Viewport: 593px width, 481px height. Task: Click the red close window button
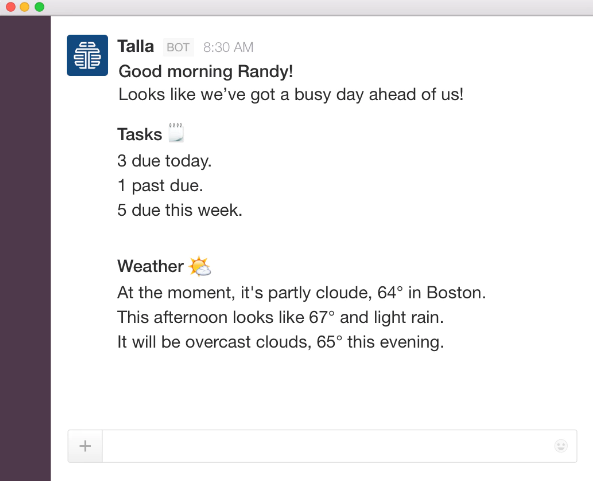click(x=10, y=7)
